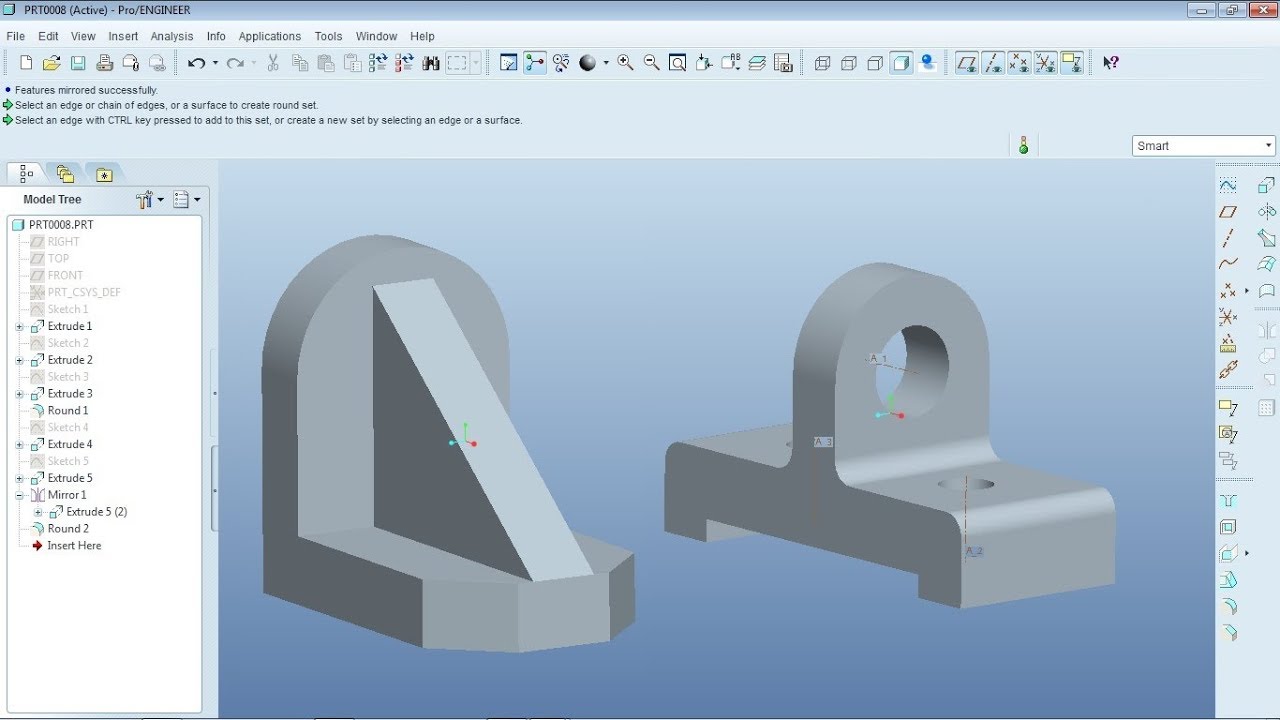This screenshot has height=720, width=1280.
Task: Select the Datum Axis tool
Action: pyautogui.click(x=1228, y=238)
